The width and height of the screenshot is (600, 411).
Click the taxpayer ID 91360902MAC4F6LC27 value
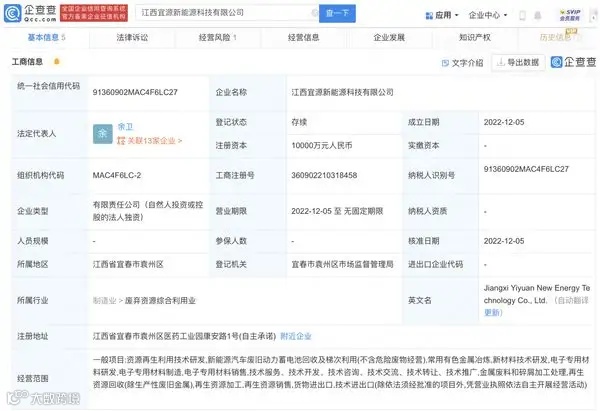click(526, 169)
